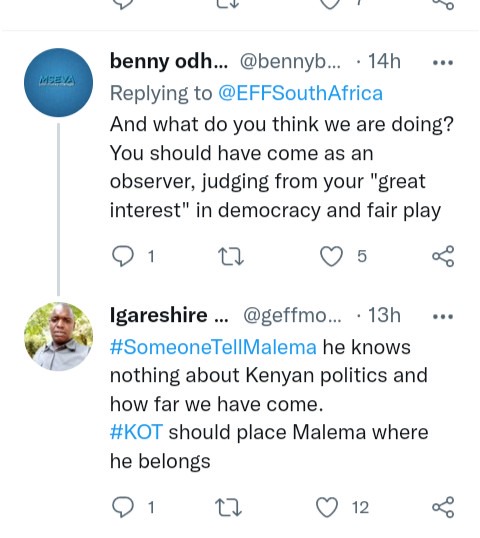This screenshot has width=480, height=538.
Task: Open the #SomeoneTellMalema hashtag
Action: click(213, 347)
